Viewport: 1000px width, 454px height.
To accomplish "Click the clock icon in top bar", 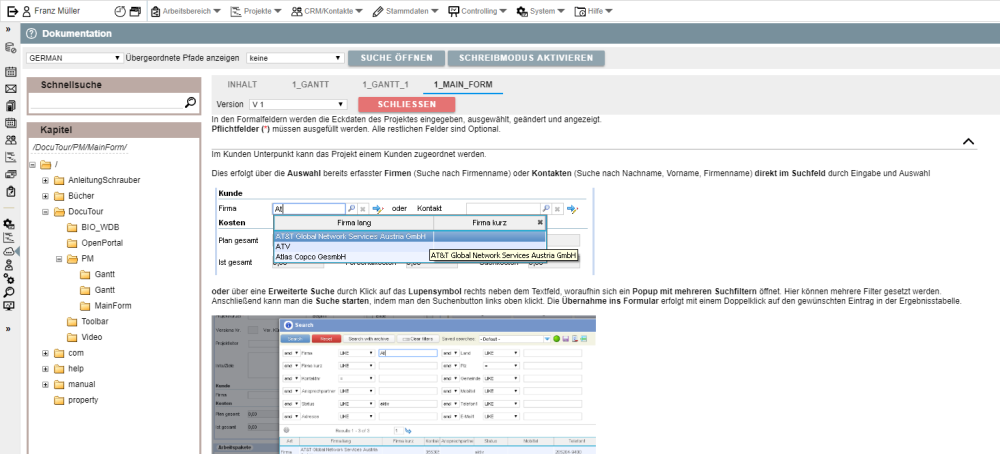I will point(120,12).
